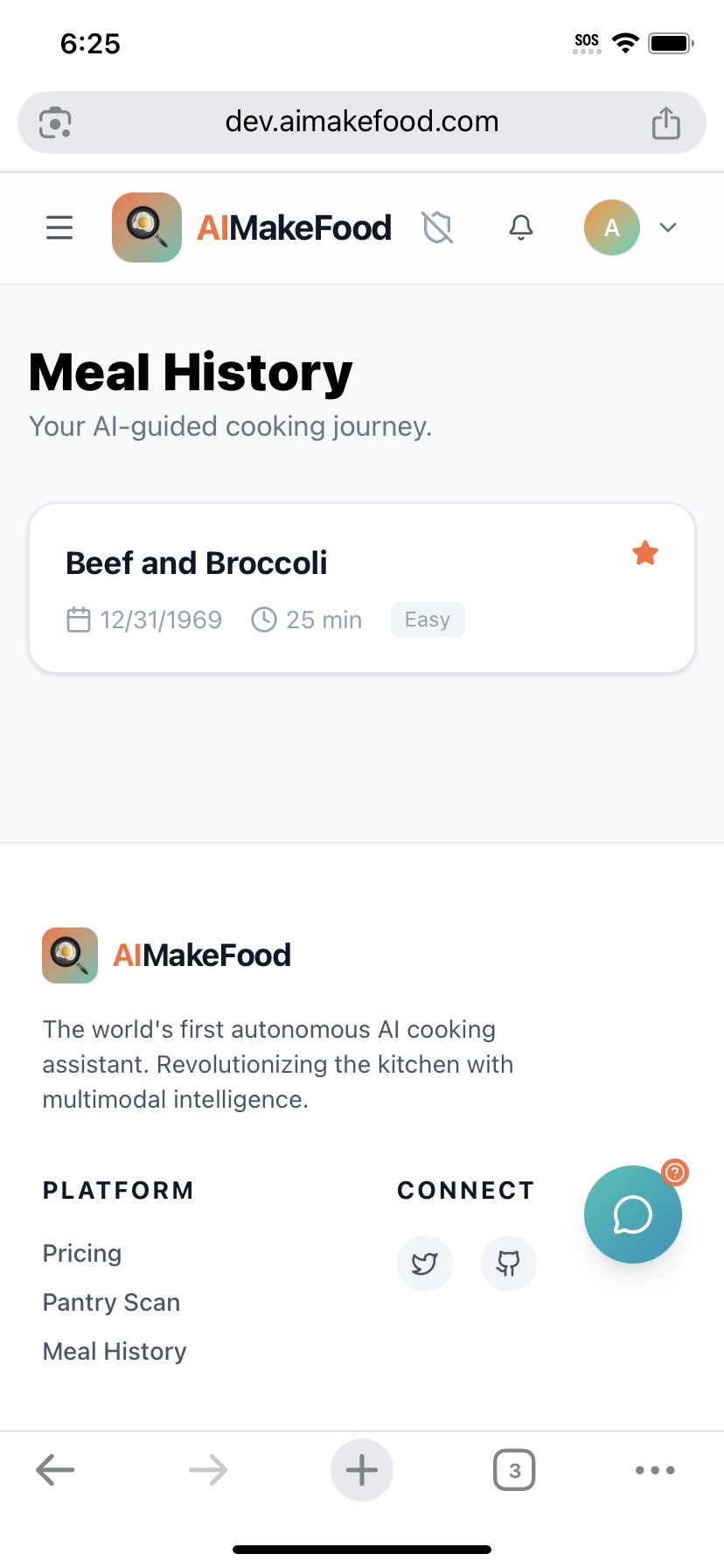Go back with browser back arrow

55,1470
